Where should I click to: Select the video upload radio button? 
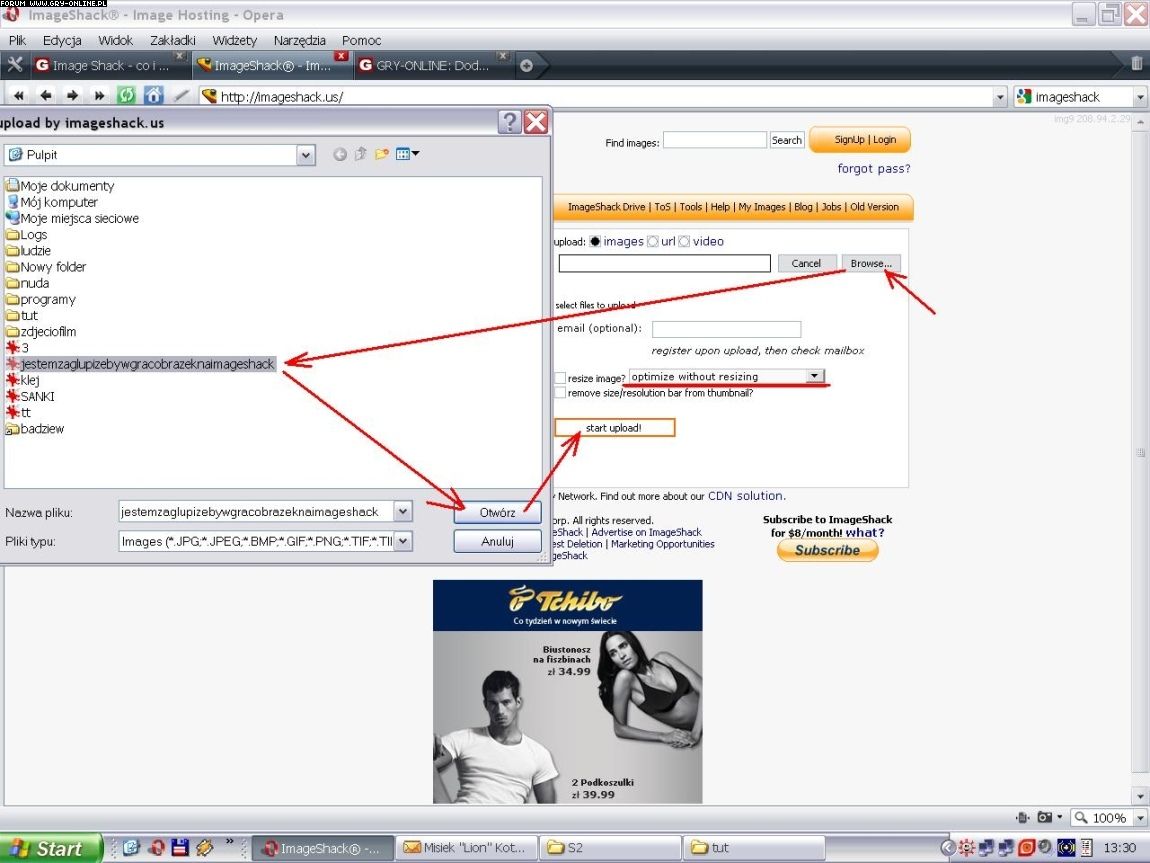tap(684, 241)
